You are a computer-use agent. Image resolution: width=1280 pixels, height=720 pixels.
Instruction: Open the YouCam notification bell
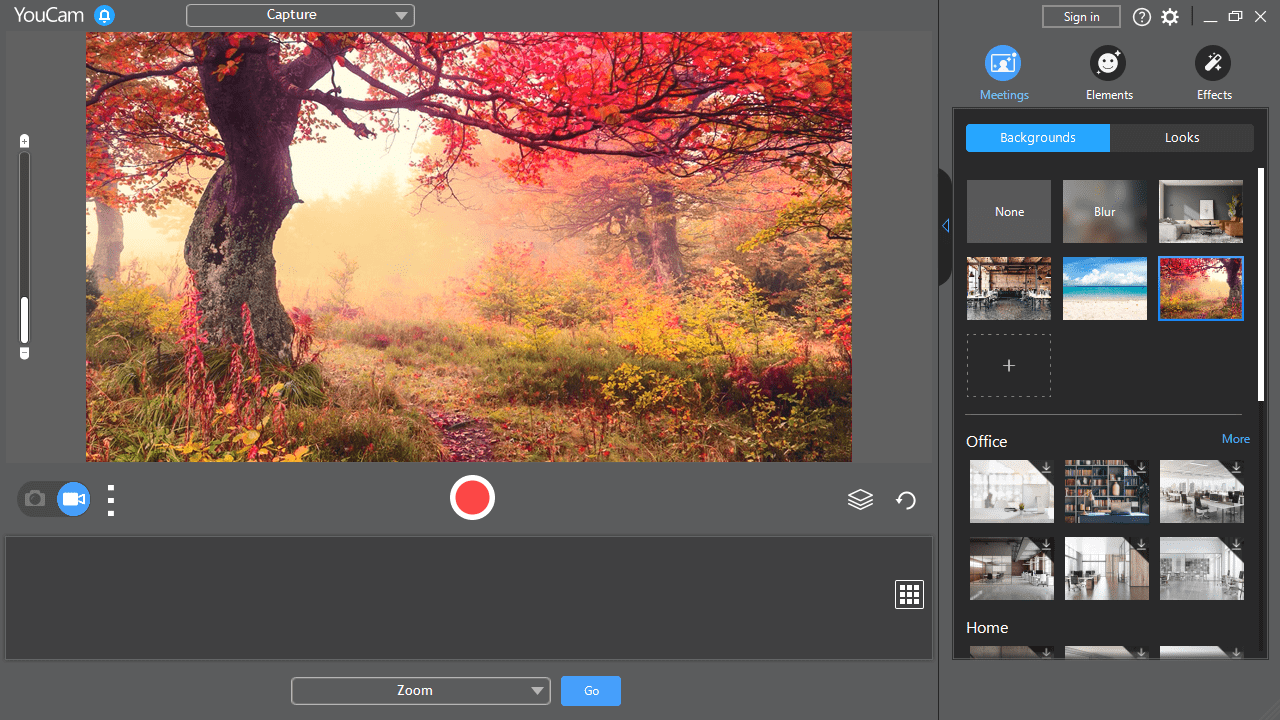(x=104, y=16)
